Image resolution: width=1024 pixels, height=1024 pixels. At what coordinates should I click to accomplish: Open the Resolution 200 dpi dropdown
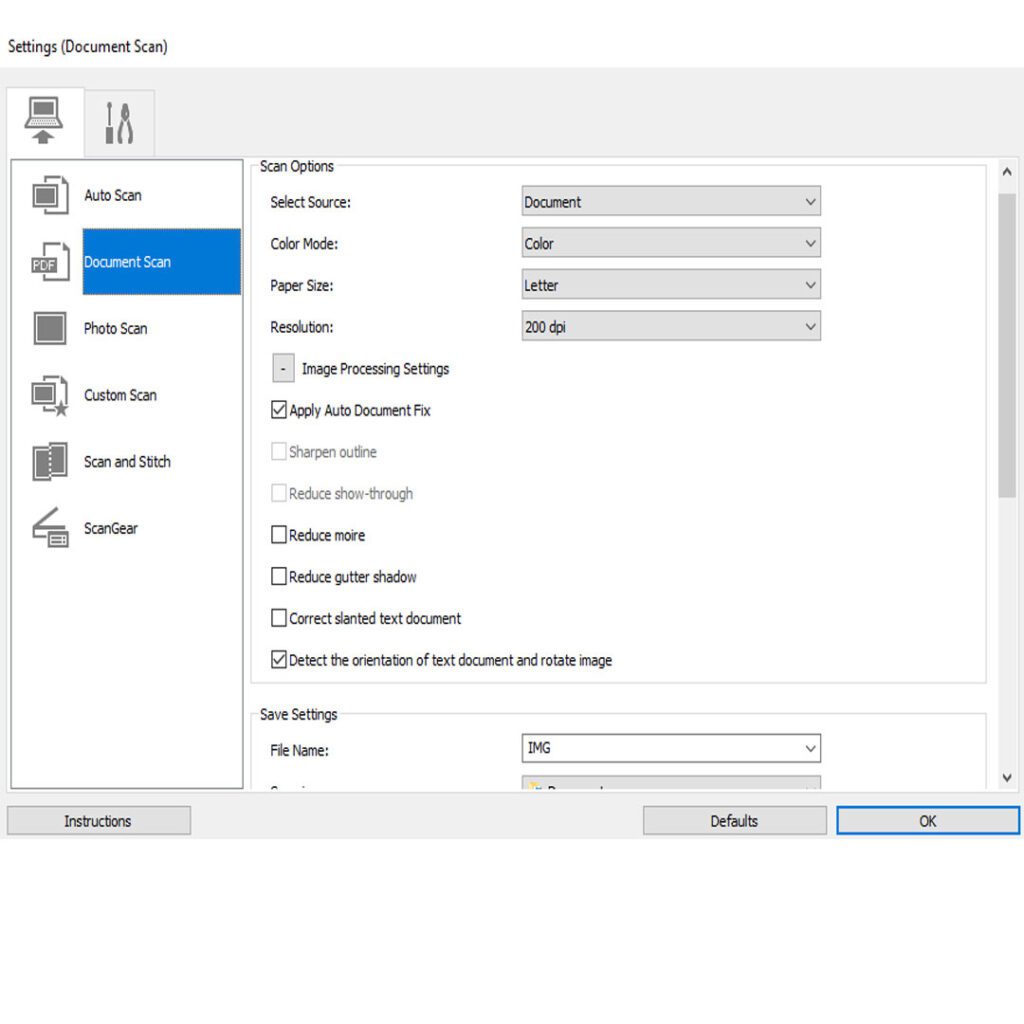[x=670, y=326]
